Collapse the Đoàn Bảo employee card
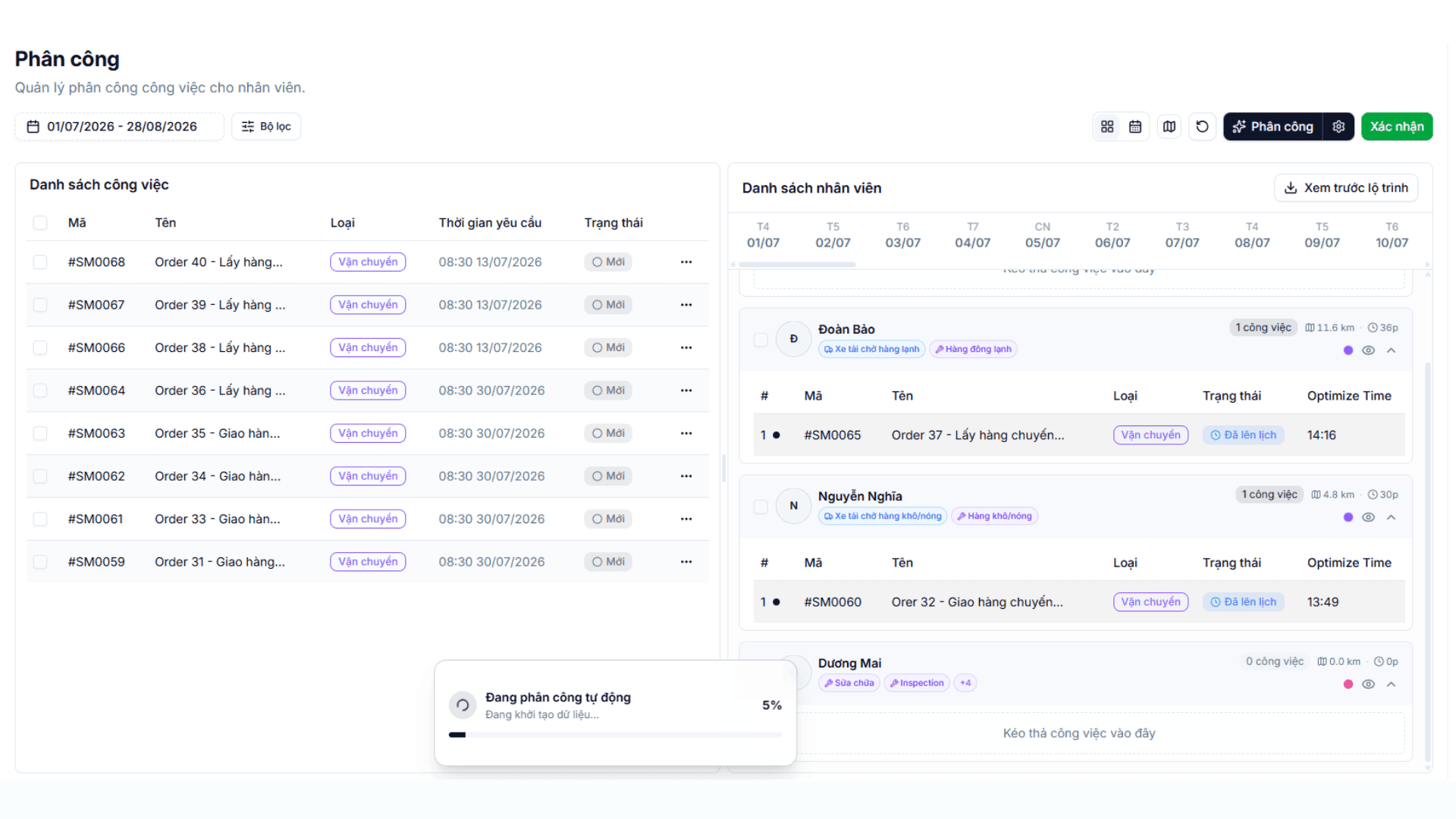The image size is (1456, 819). [1392, 350]
